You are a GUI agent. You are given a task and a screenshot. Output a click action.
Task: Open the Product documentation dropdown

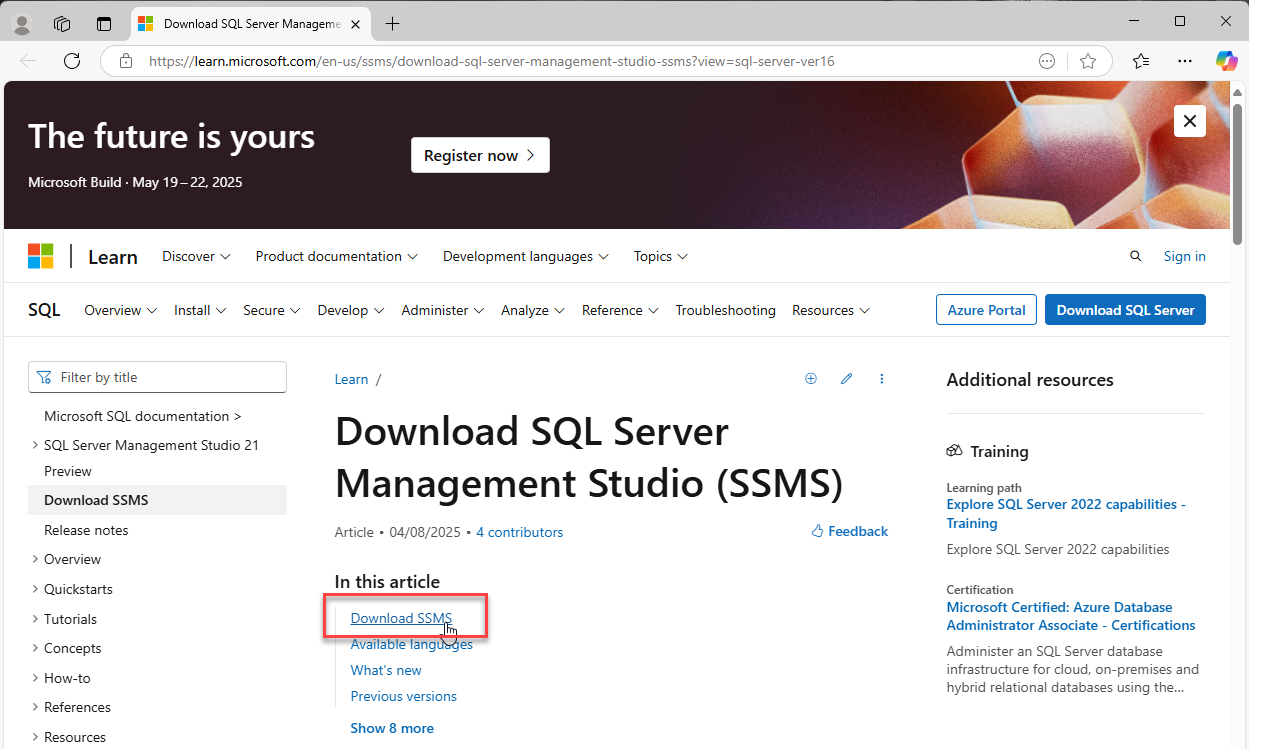point(336,256)
